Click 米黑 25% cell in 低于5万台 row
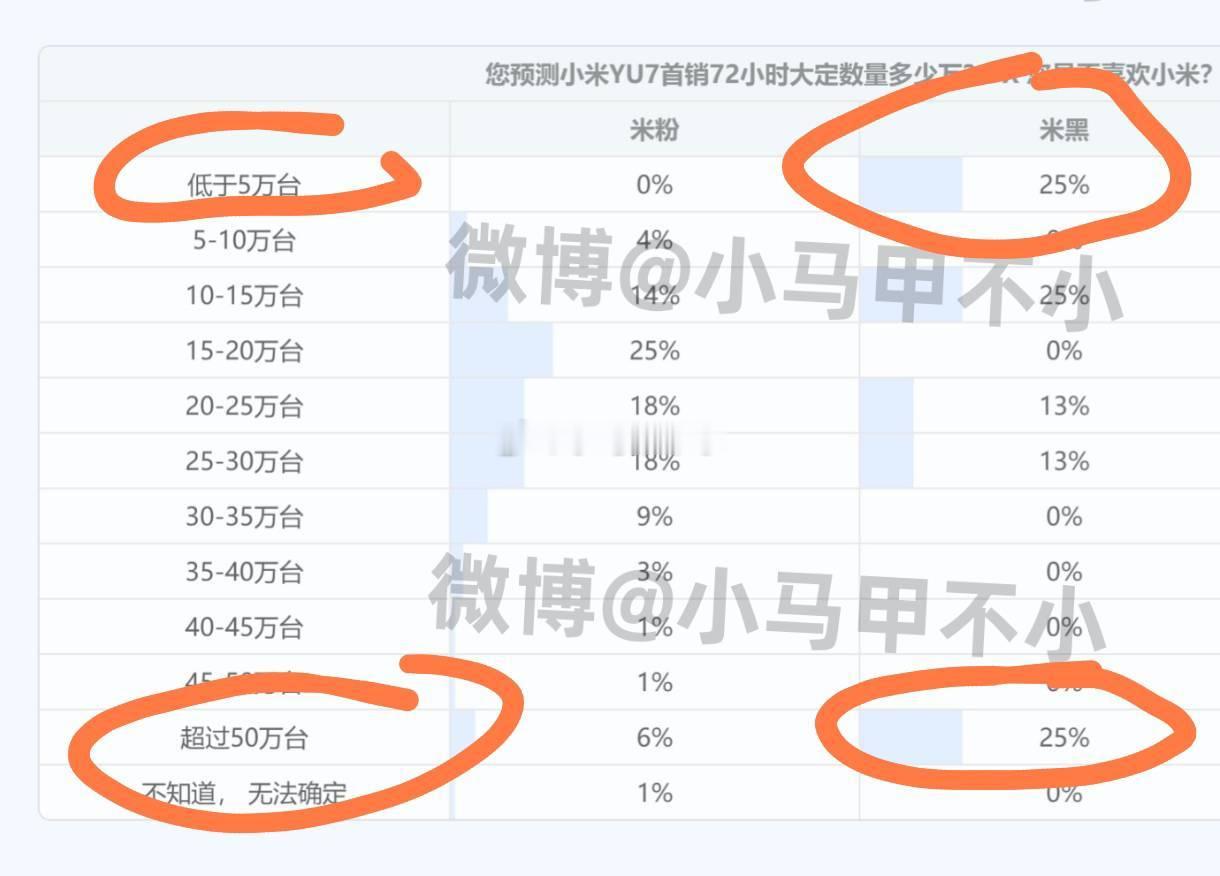Screen dimensions: 1220x876 tap(1064, 185)
